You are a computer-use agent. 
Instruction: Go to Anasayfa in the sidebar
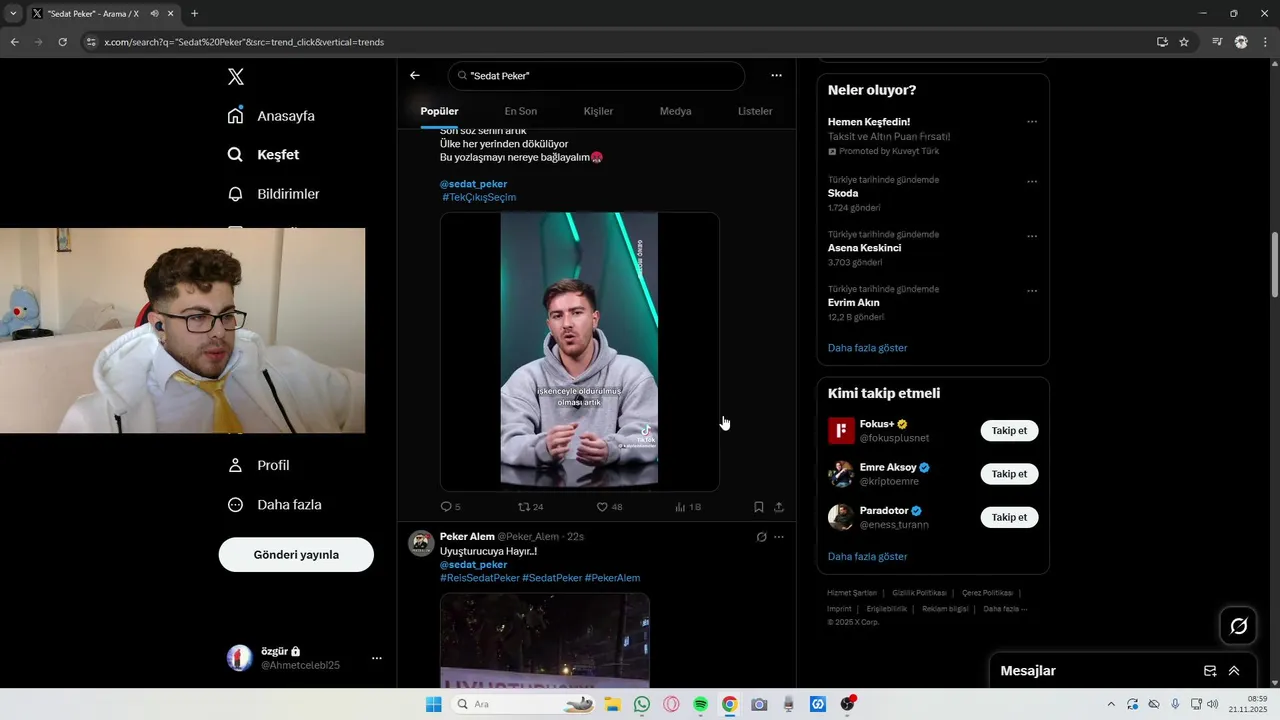pos(271,116)
